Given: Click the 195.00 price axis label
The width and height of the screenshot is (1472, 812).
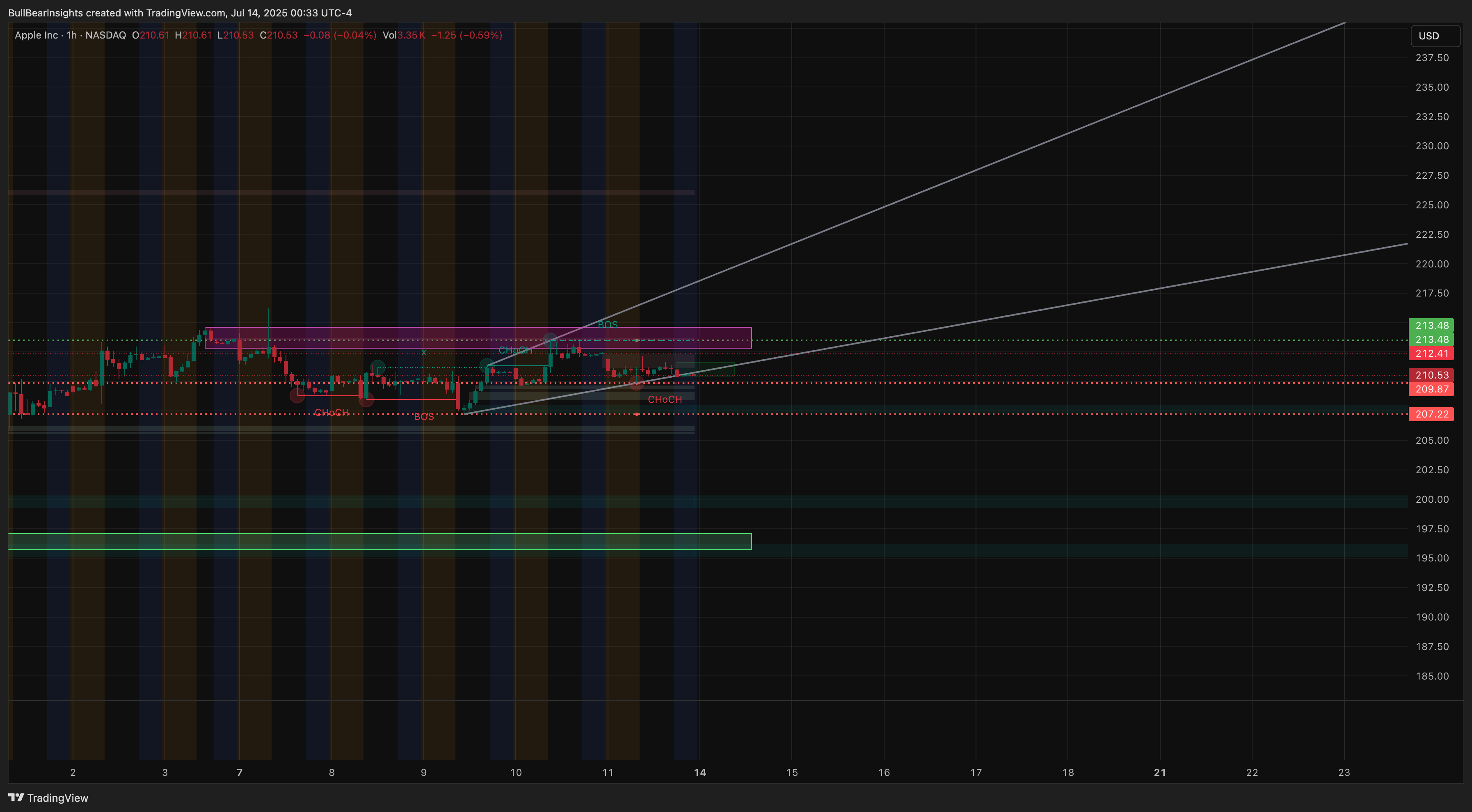Looking at the screenshot, I should point(1432,558).
